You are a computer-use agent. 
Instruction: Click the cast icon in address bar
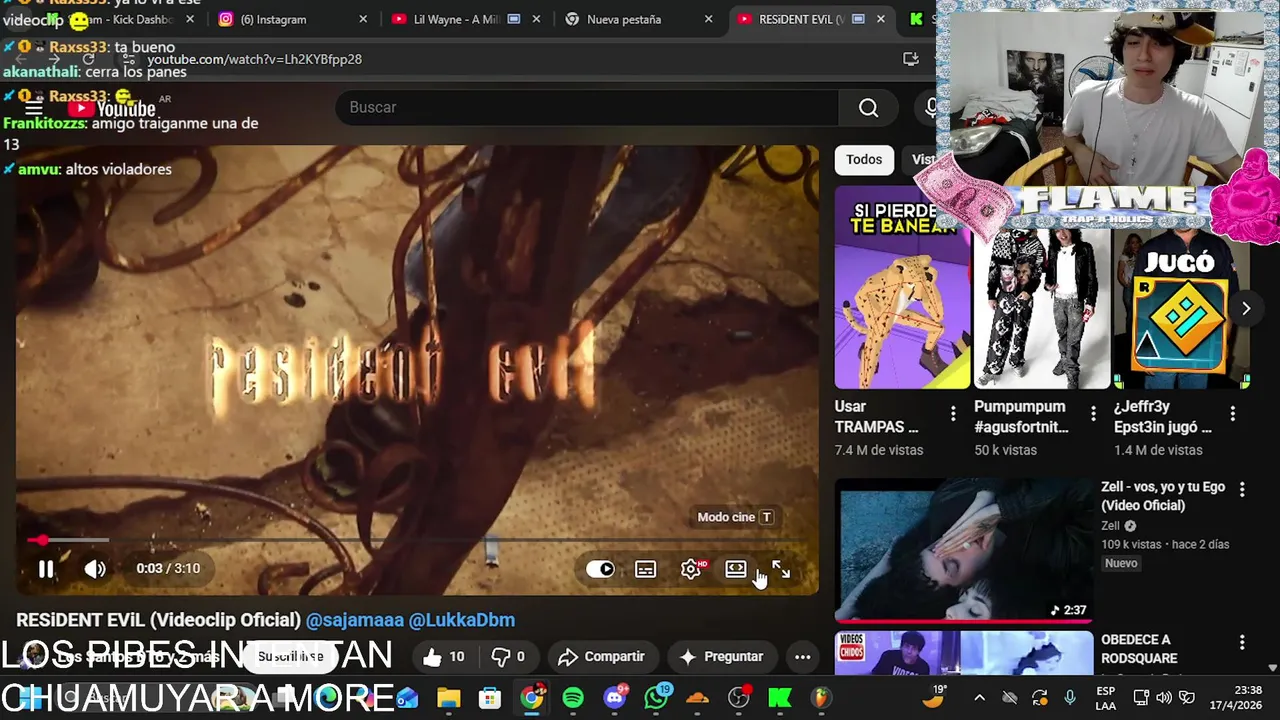coord(910,59)
